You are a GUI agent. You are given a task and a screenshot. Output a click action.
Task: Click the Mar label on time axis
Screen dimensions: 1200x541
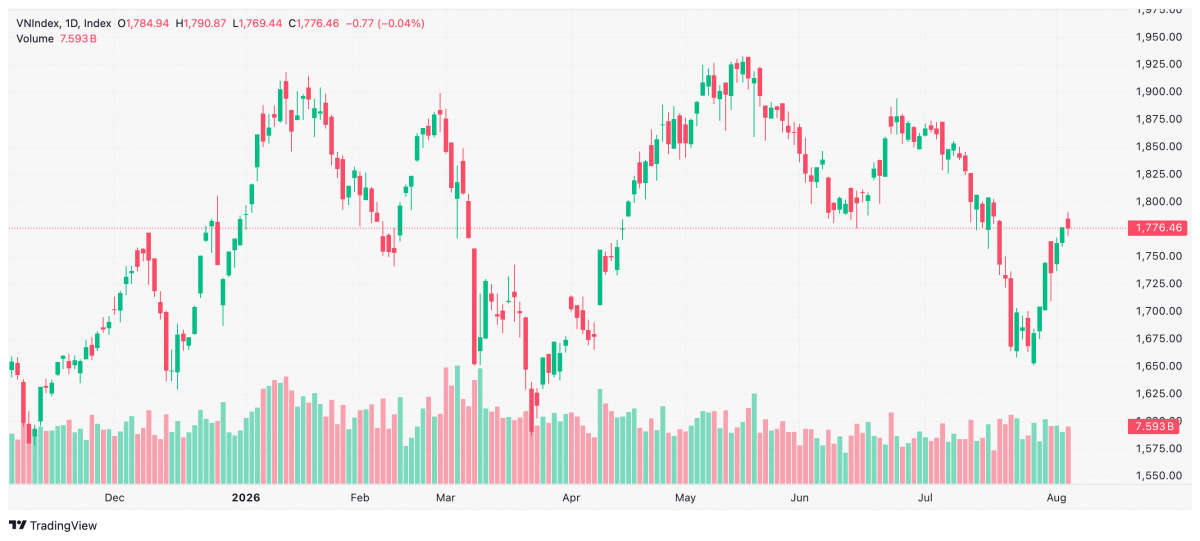pos(446,497)
